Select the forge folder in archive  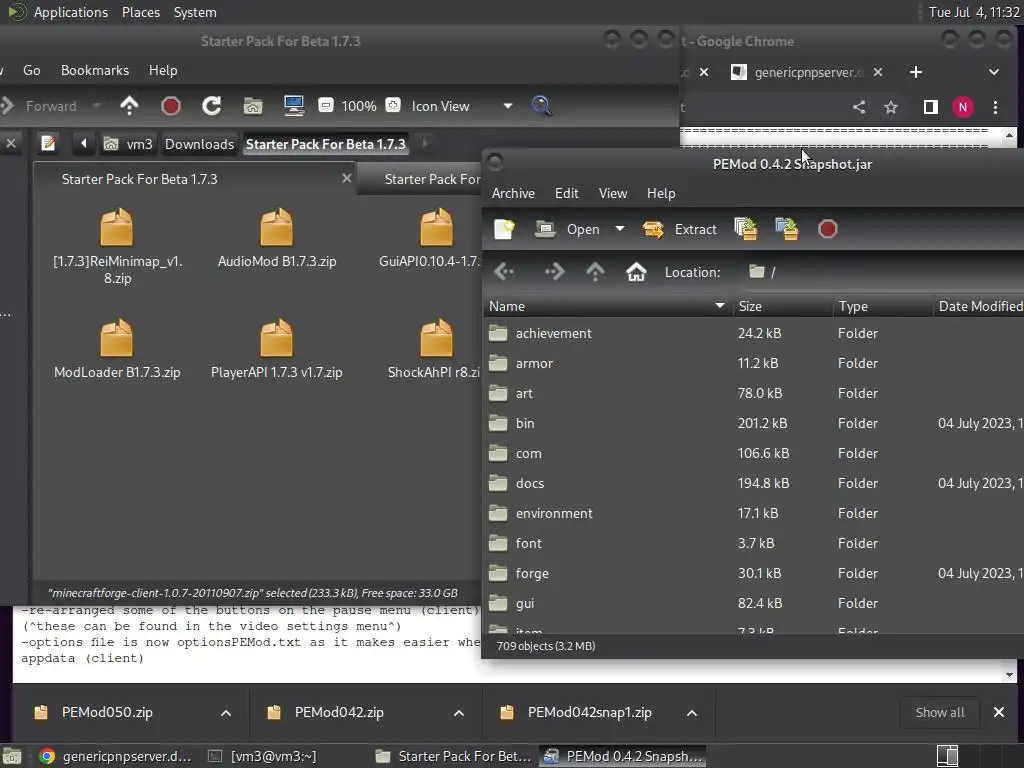[754, 573]
